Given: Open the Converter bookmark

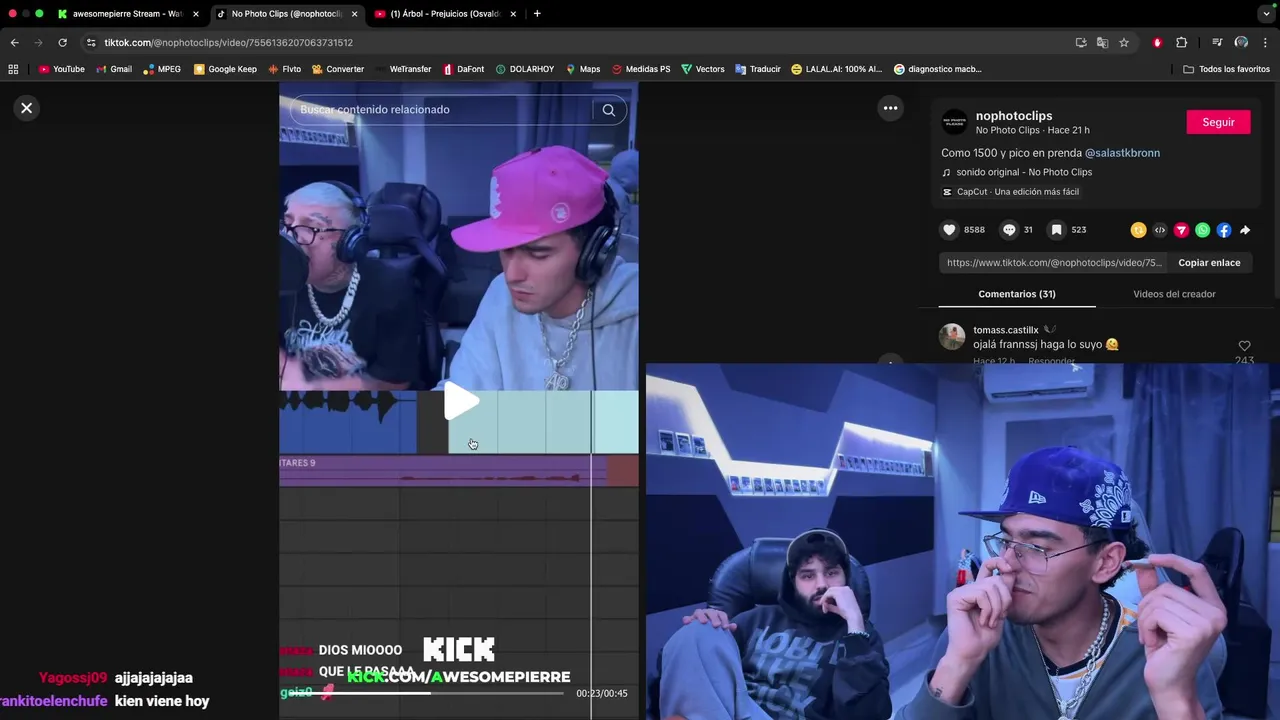Looking at the screenshot, I should (338, 69).
